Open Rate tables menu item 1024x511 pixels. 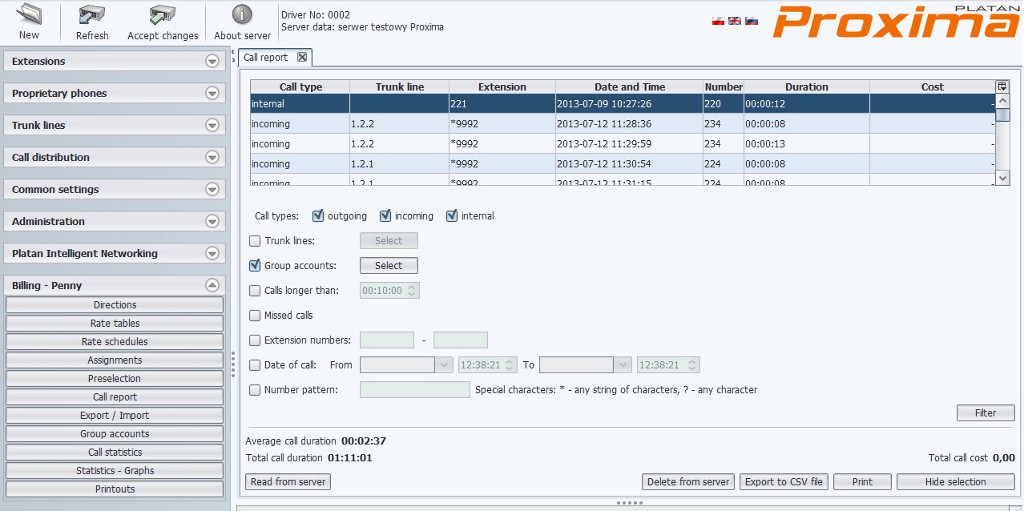coord(115,323)
